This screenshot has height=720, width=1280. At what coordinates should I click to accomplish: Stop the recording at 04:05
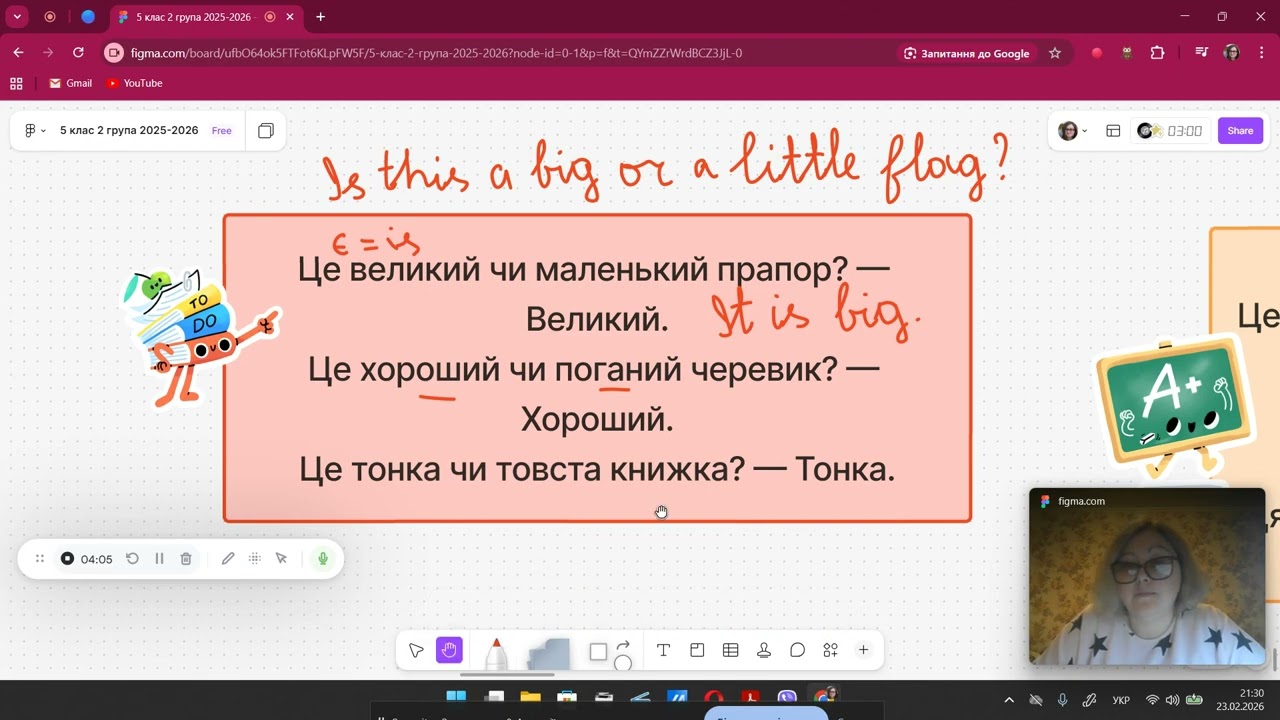coord(67,559)
